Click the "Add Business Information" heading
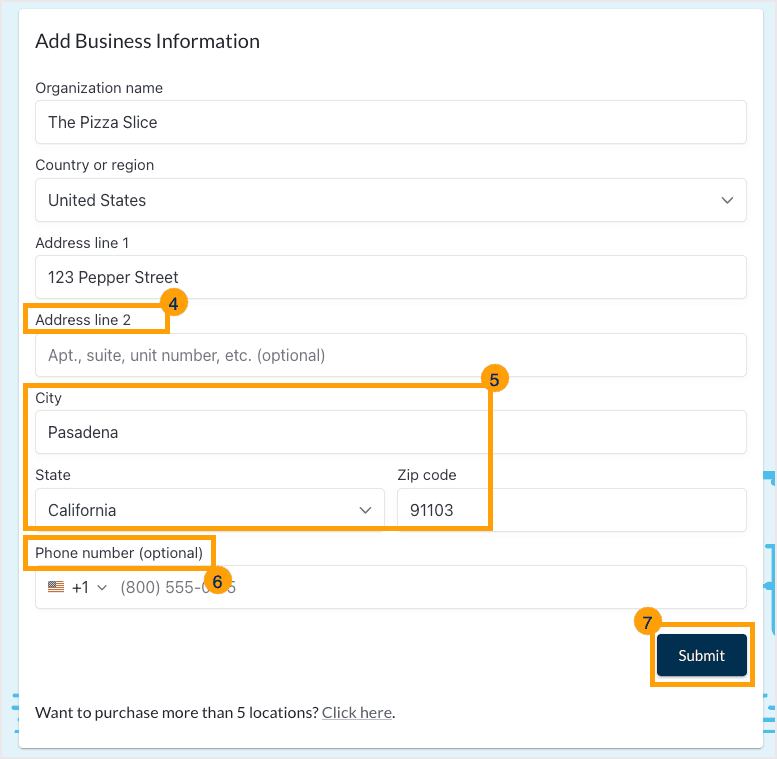 147,41
